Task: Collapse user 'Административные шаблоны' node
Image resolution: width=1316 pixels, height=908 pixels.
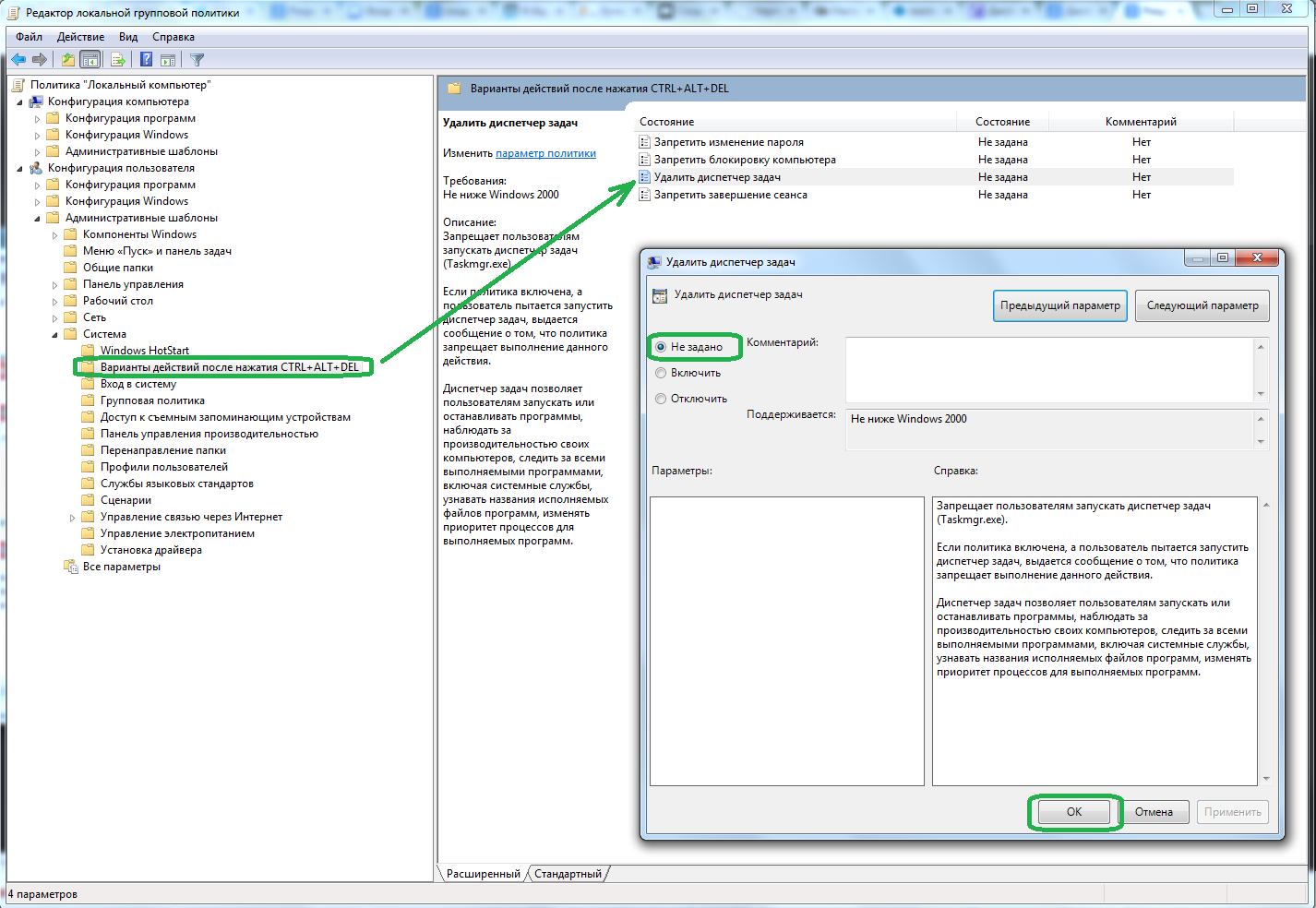Action: 37,219
